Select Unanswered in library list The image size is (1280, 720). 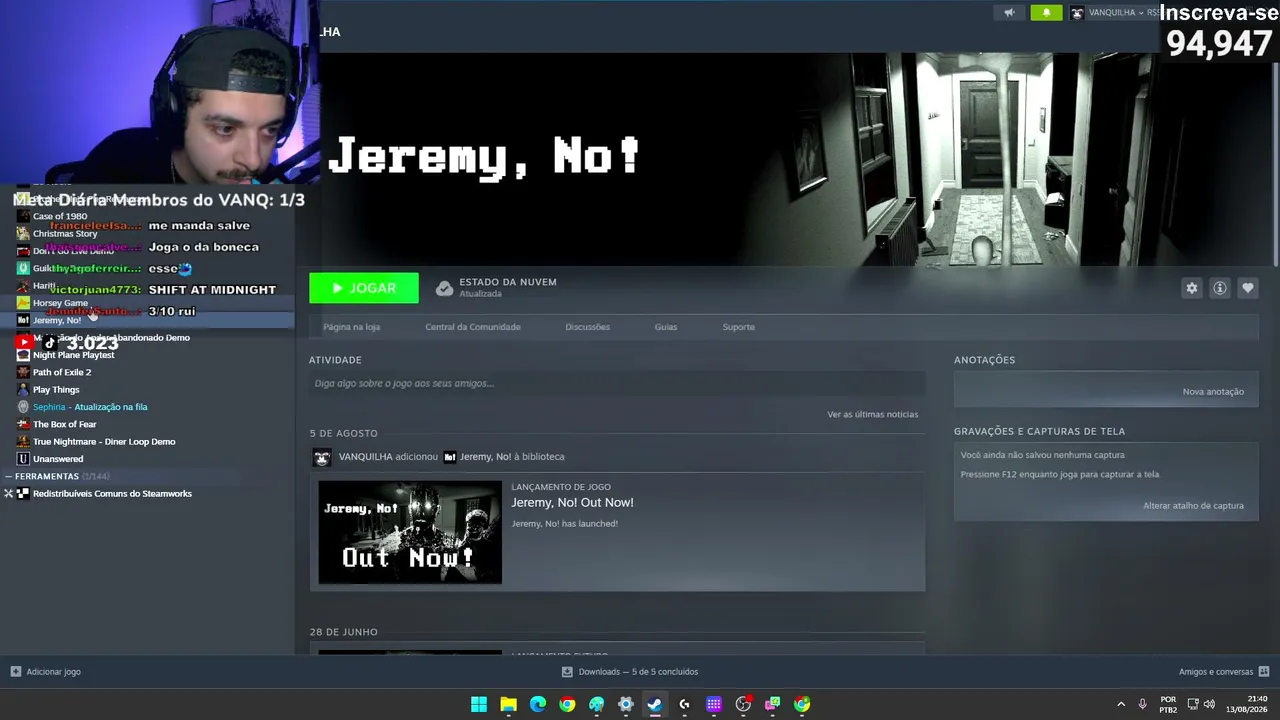point(58,459)
